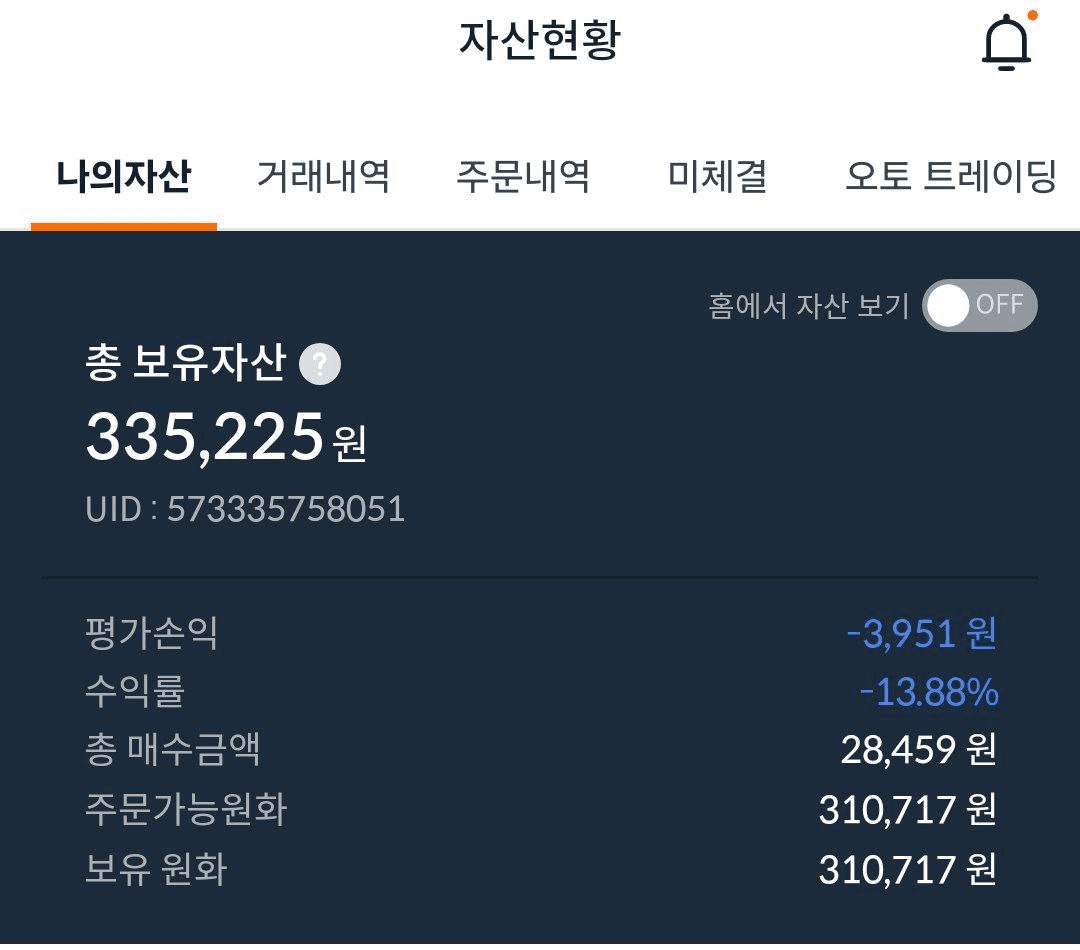Click the 총 보유자산 label
Viewport: 1080px width, 950px height.
pyautogui.click(x=185, y=362)
